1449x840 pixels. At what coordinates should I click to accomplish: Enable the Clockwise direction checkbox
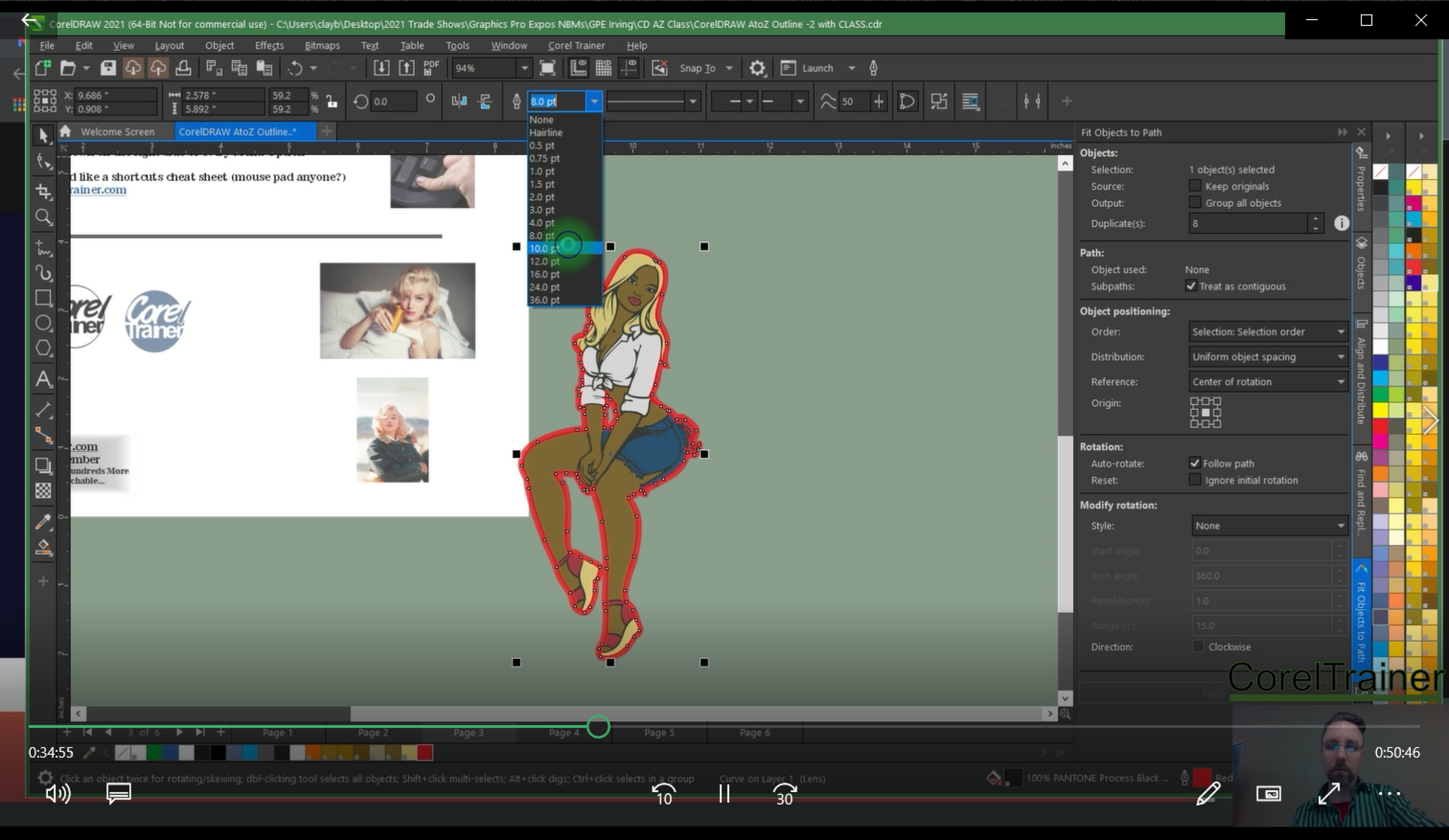coord(1198,647)
